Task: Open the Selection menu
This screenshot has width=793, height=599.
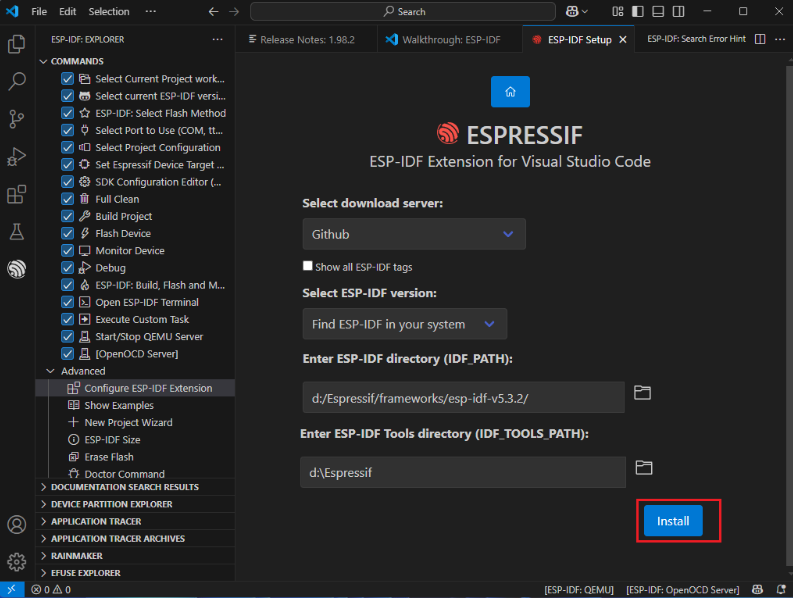Action: click(x=109, y=12)
